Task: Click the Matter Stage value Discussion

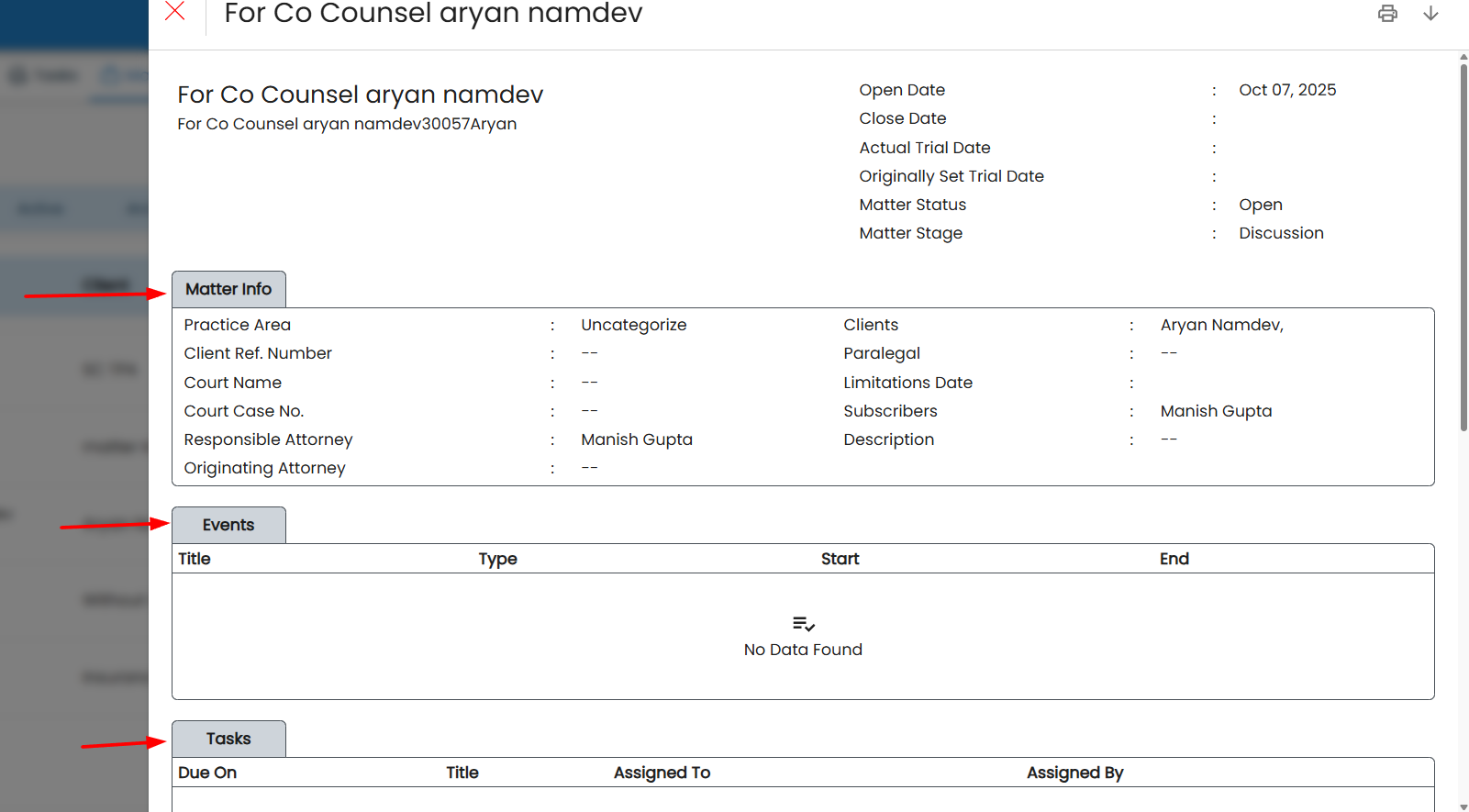Action: [x=1281, y=233]
